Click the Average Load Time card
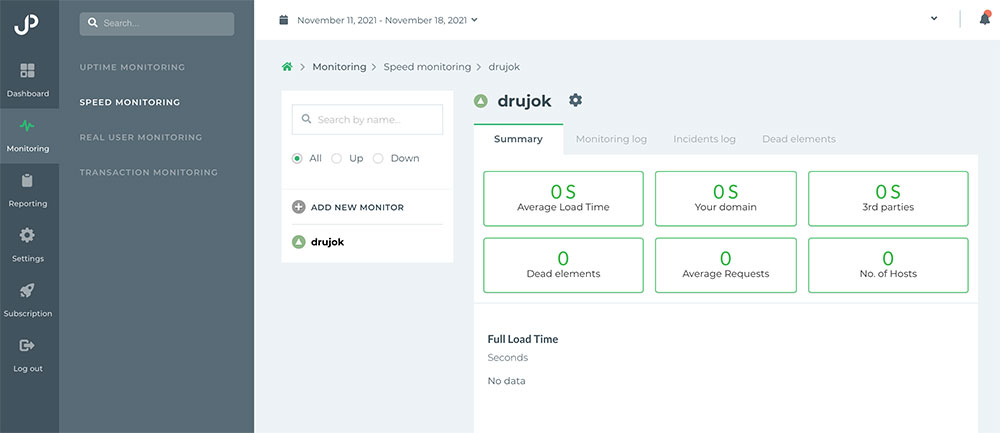The width and height of the screenshot is (1000, 433). click(563, 198)
